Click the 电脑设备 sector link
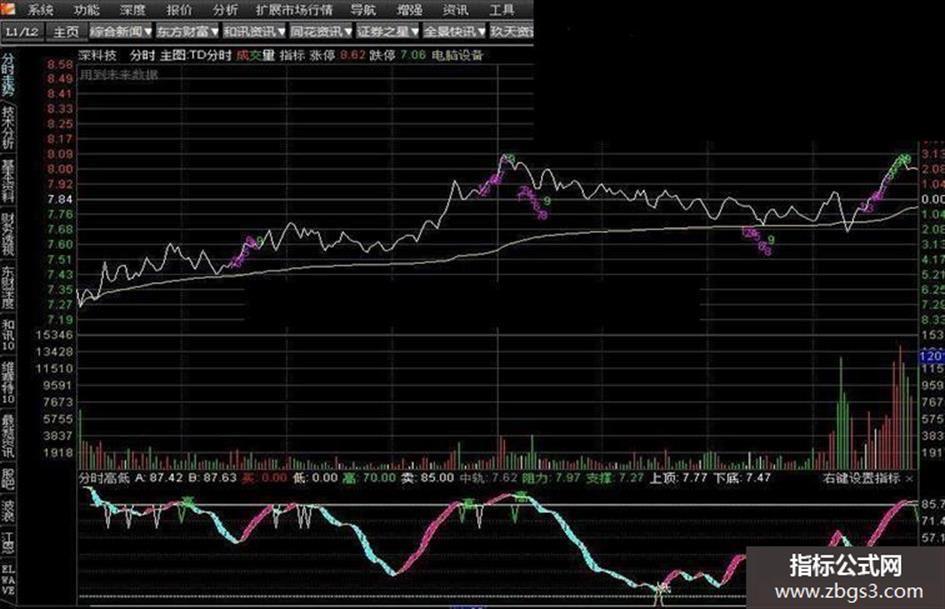Screen dimensions: 945x609 [457, 55]
